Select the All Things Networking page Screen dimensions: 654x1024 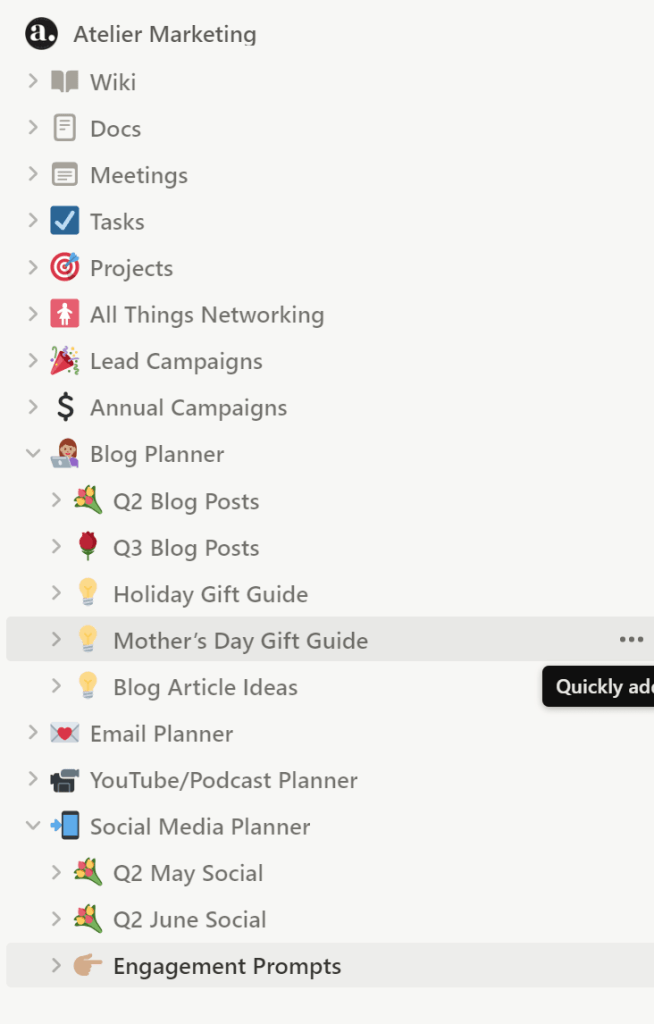[207, 314]
